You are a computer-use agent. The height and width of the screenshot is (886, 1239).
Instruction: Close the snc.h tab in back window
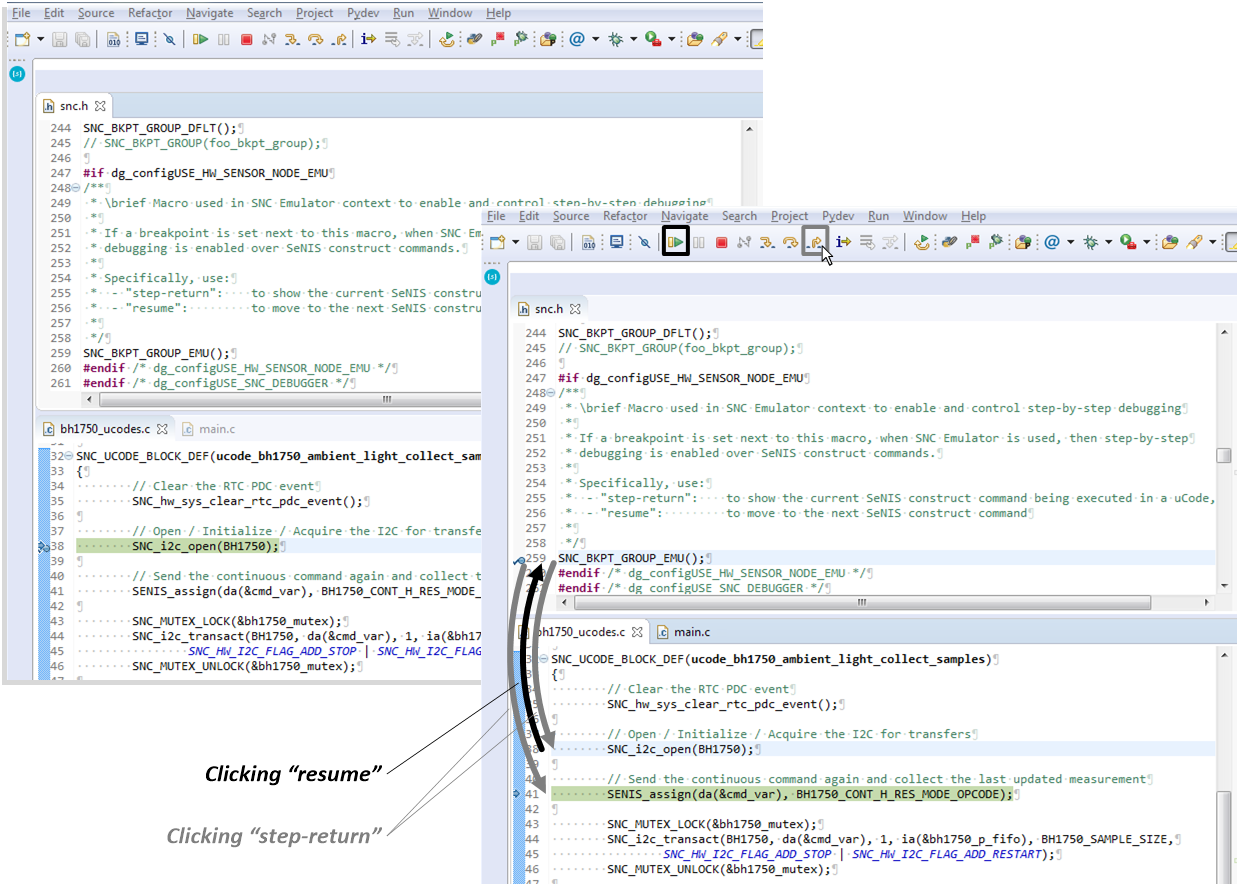99,105
